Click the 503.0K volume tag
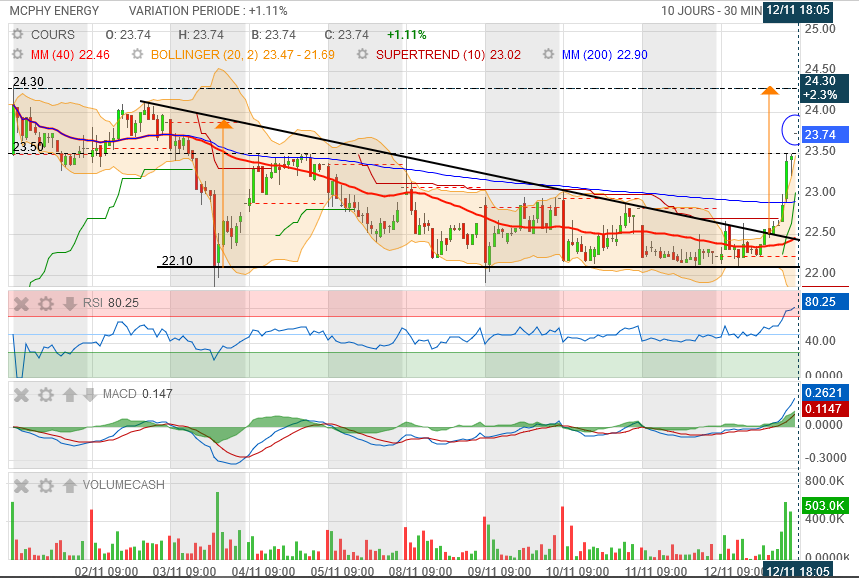This screenshot has height=578, width=859. 824,505
